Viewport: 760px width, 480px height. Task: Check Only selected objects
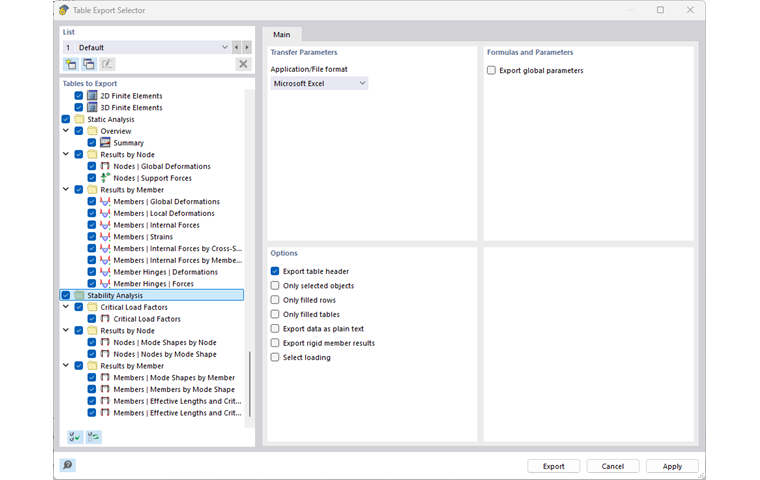pyautogui.click(x=275, y=286)
